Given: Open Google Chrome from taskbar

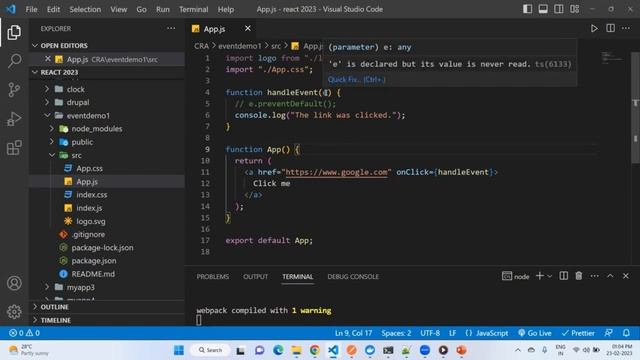Looking at the screenshot, I should point(315,350).
